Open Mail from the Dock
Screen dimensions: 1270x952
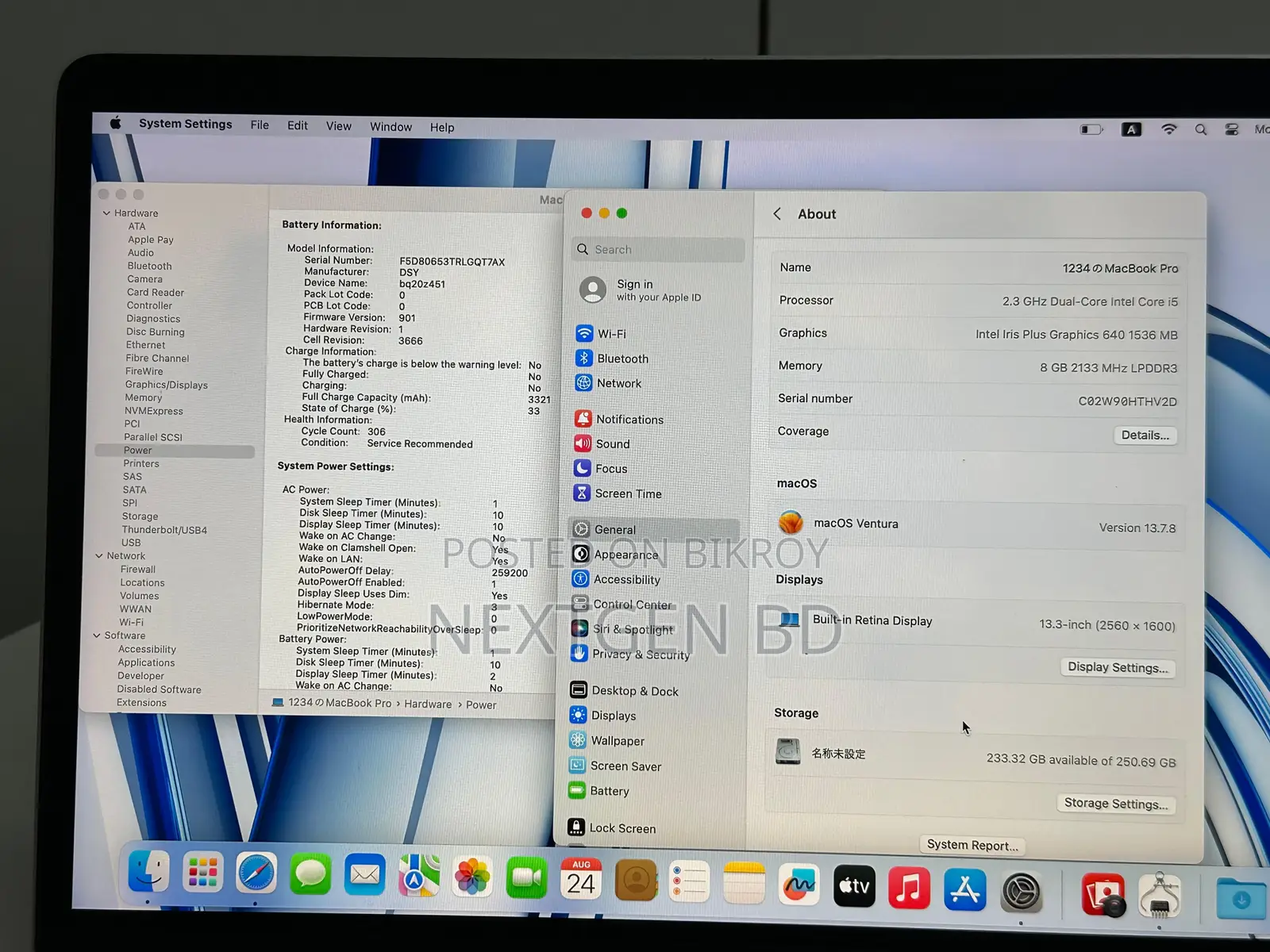click(364, 876)
